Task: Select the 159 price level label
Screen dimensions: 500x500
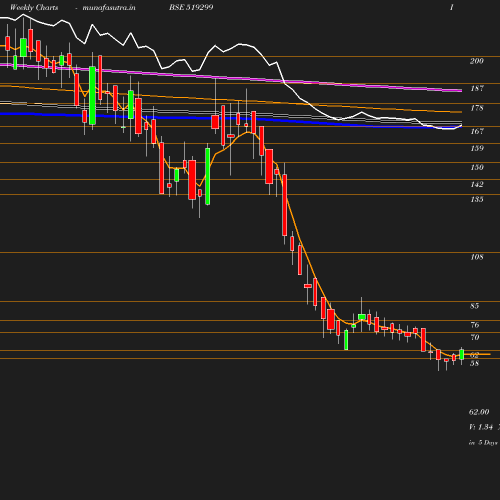Action: pyautogui.click(x=477, y=148)
